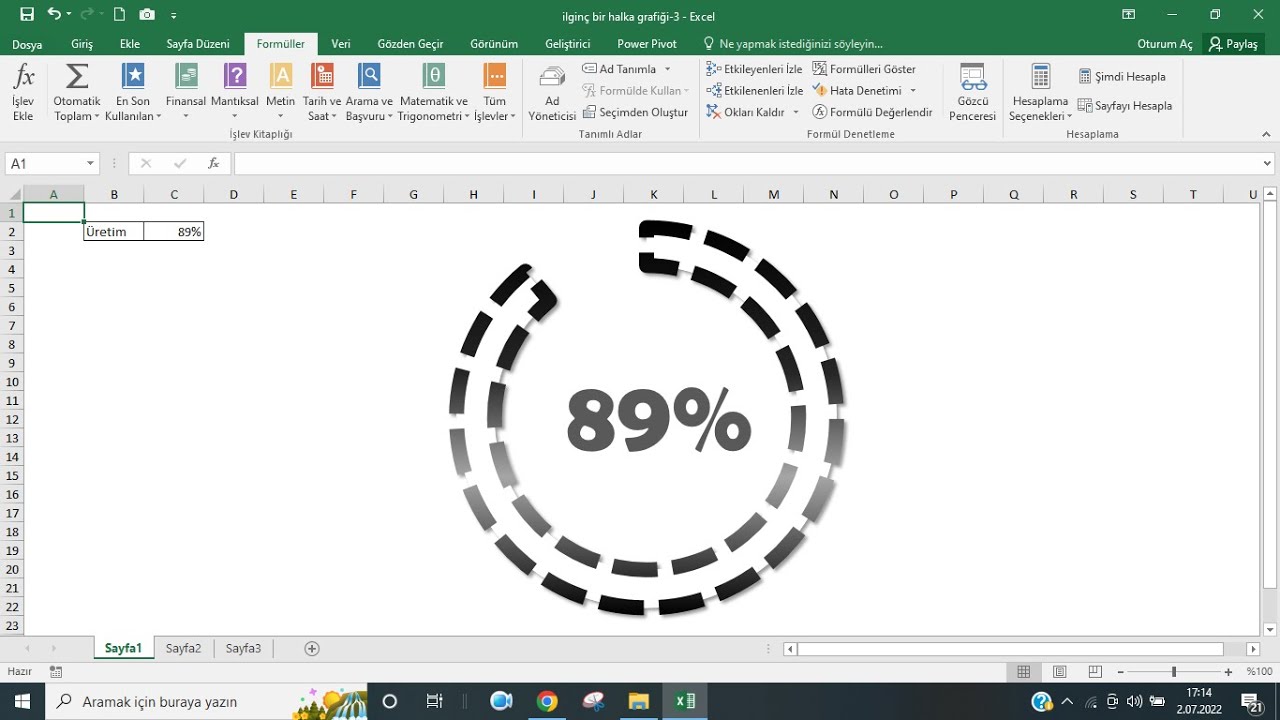Click the formula bar fx button
The image size is (1280, 720).
(x=213, y=163)
